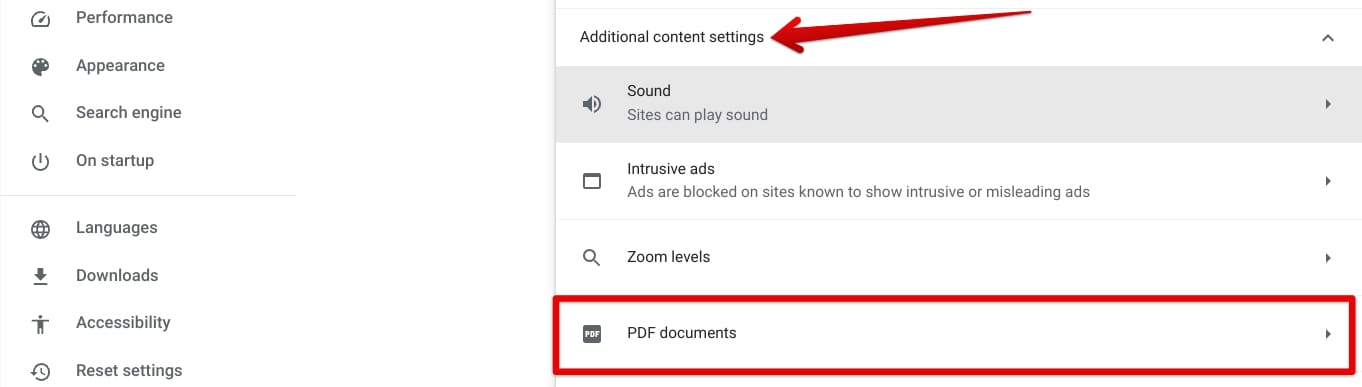
Task: Open Search engine settings
Action: point(129,113)
